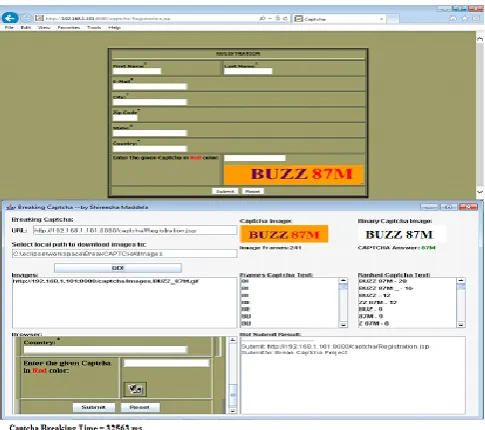This screenshot has width=485, height=430.
Task: Open the Tools menu
Action: pos(94,27)
